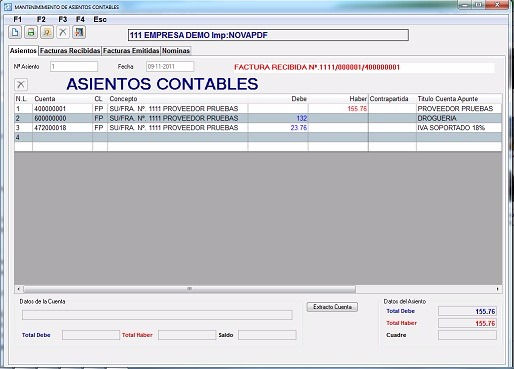Screen dimensions: 514x369
Task: Click the Fecha date field
Action: tap(170, 66)
